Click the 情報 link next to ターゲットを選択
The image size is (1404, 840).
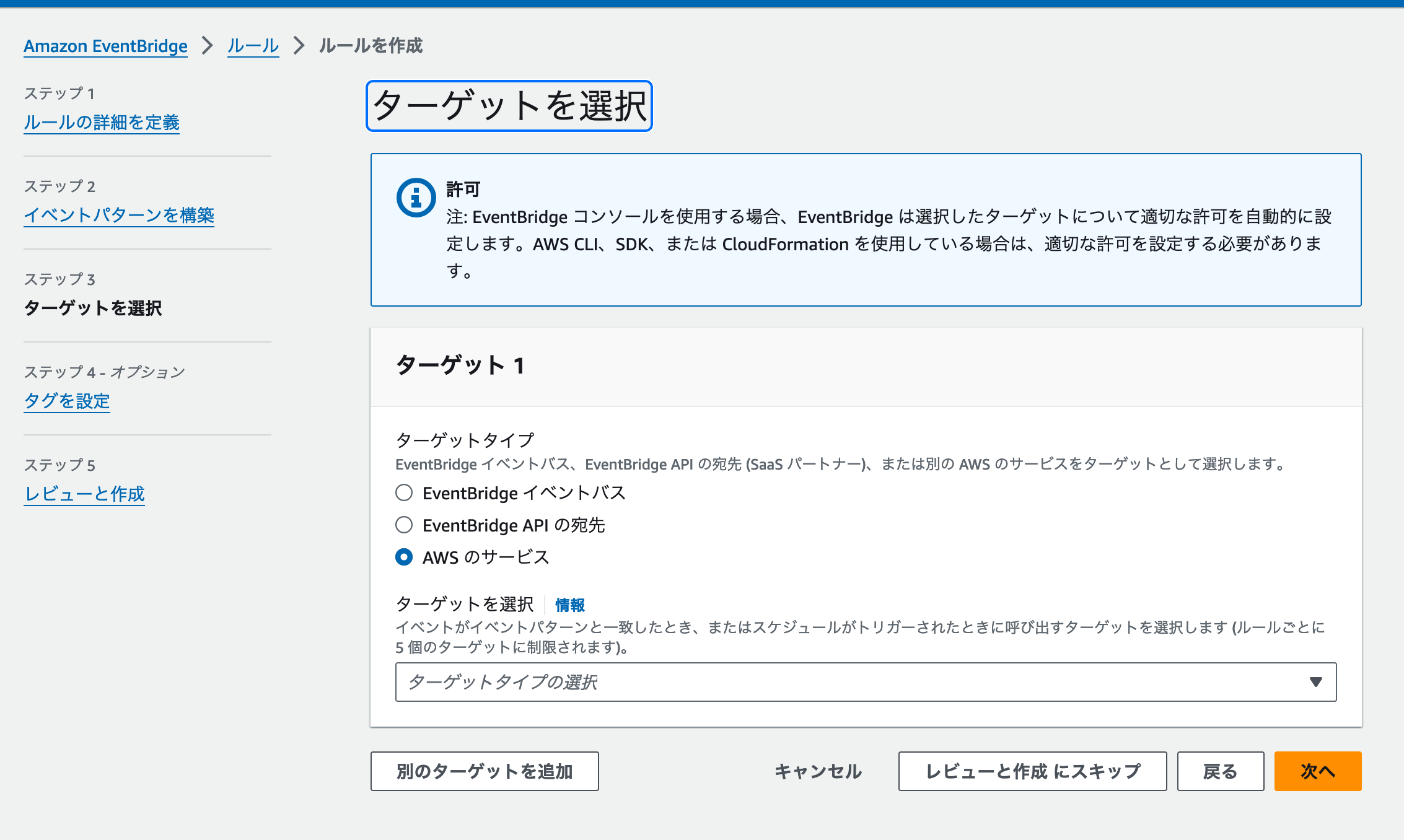(570, 605)
